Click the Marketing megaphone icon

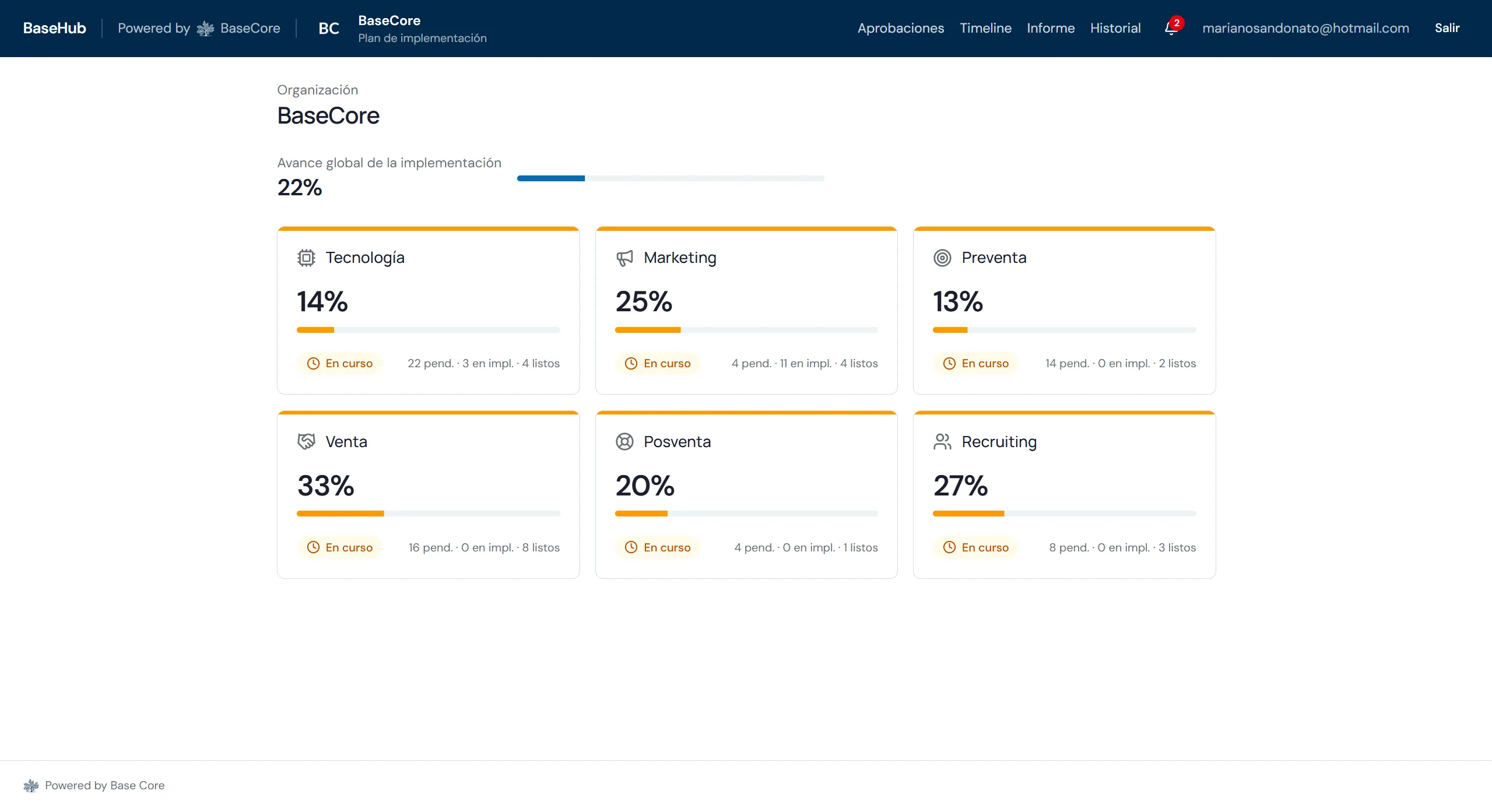[x=624, y=258]
